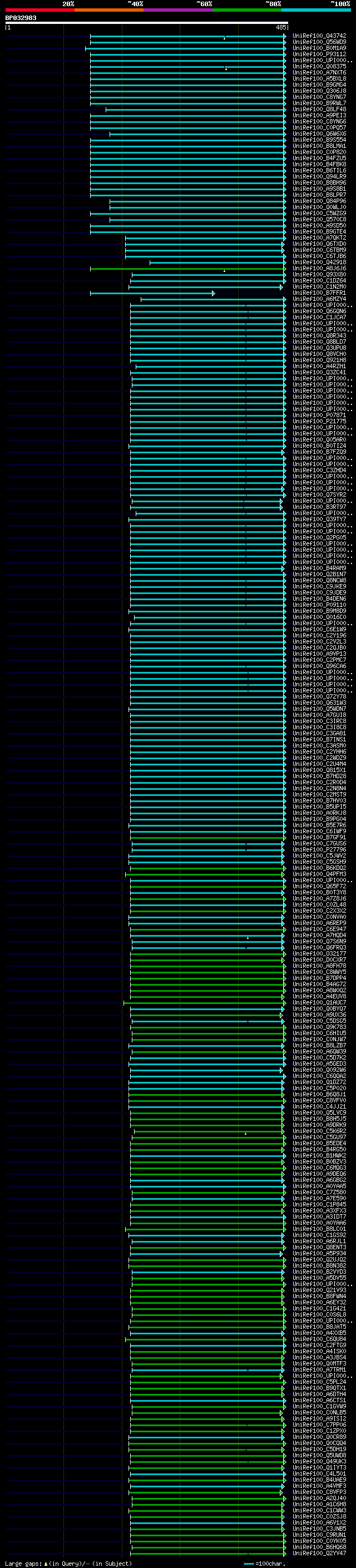This screenshot has height=1568, width=356.
Task: Click the cyan ~100% identity legend segment
Action: 317,11
